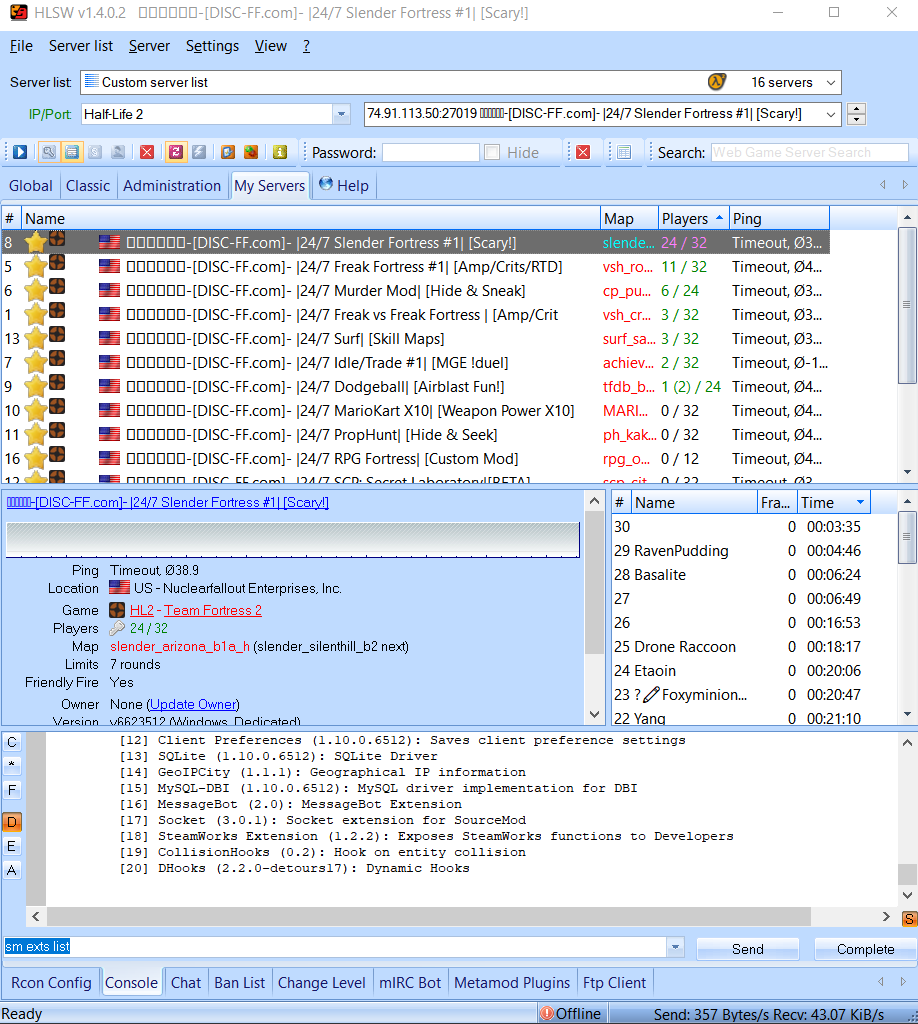This screenshot has width=918, height=1024.
Task: Open the File menu
Action: point(21,46)
